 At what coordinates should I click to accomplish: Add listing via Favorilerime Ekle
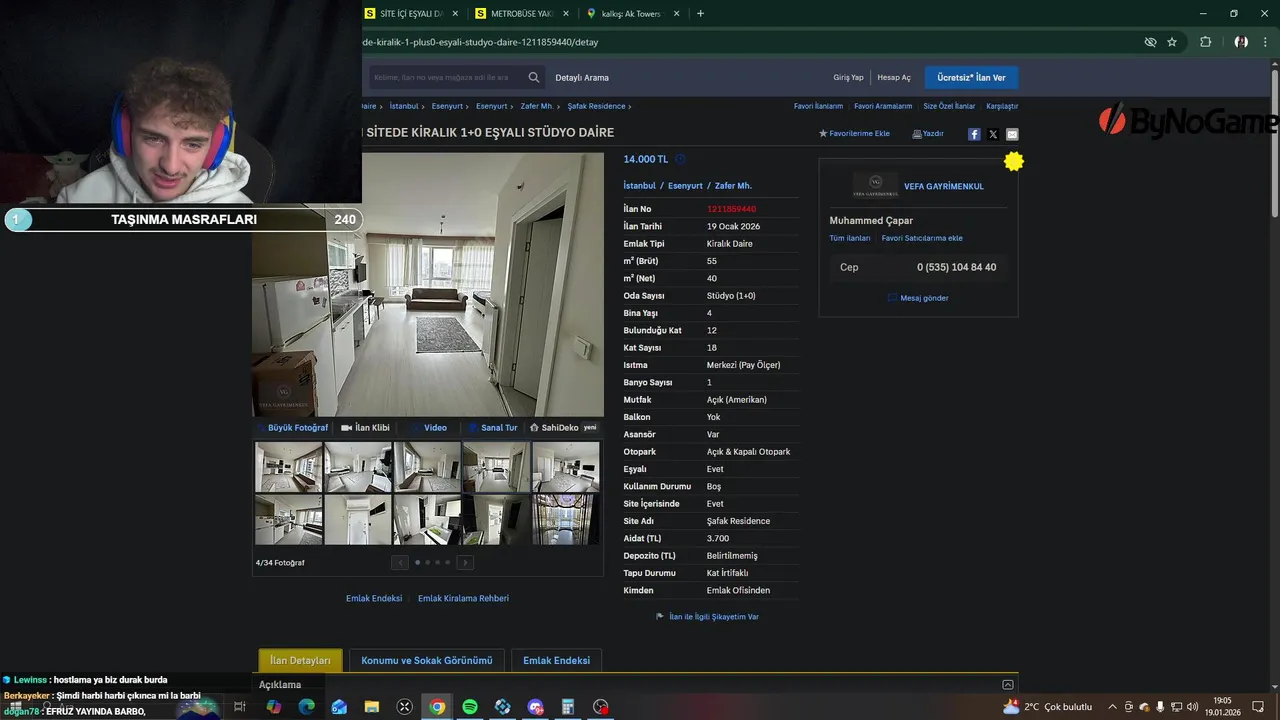pyautogui.click(x=854, y=133)
